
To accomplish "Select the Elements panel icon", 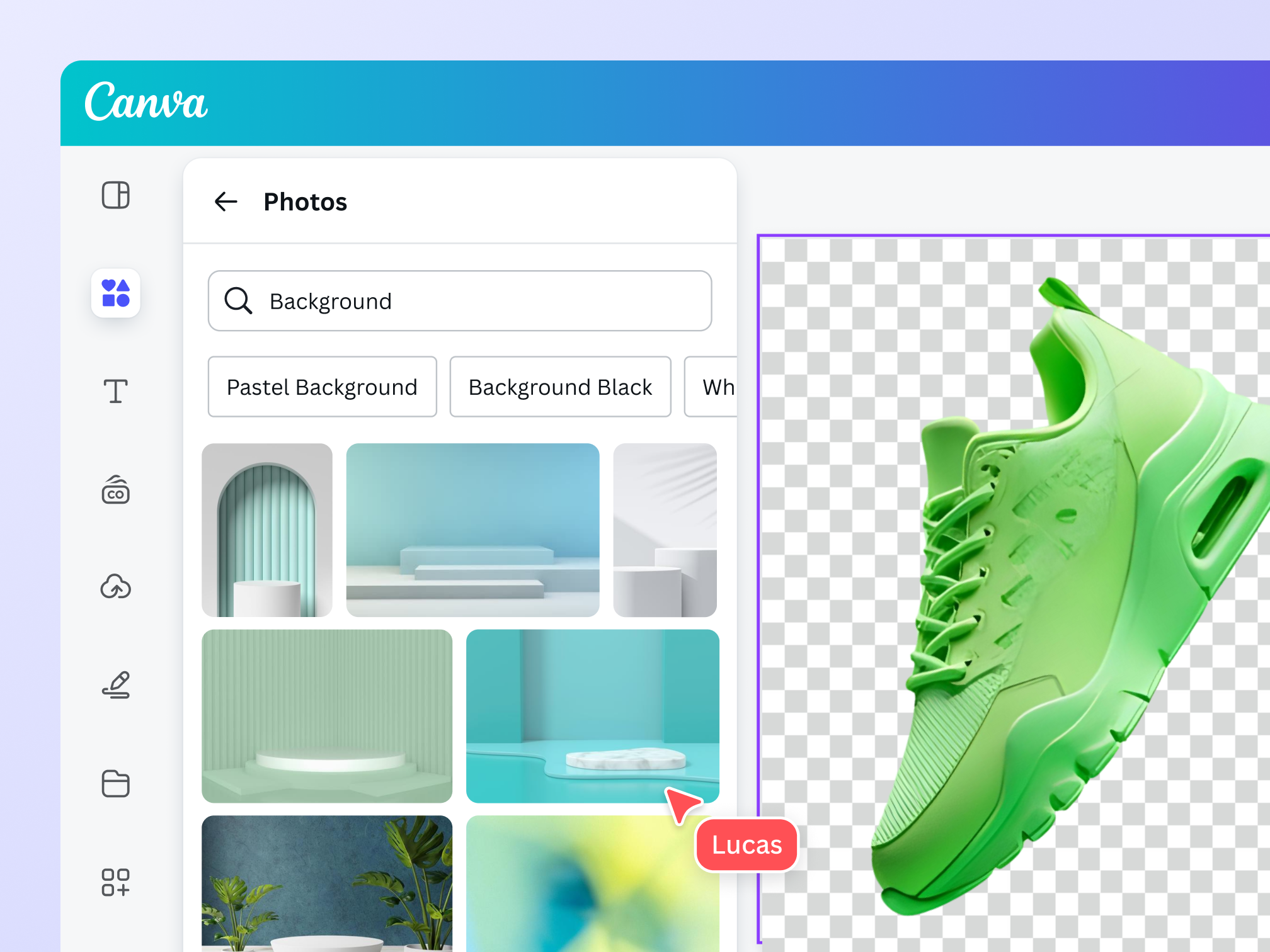I will pos(115,293).
